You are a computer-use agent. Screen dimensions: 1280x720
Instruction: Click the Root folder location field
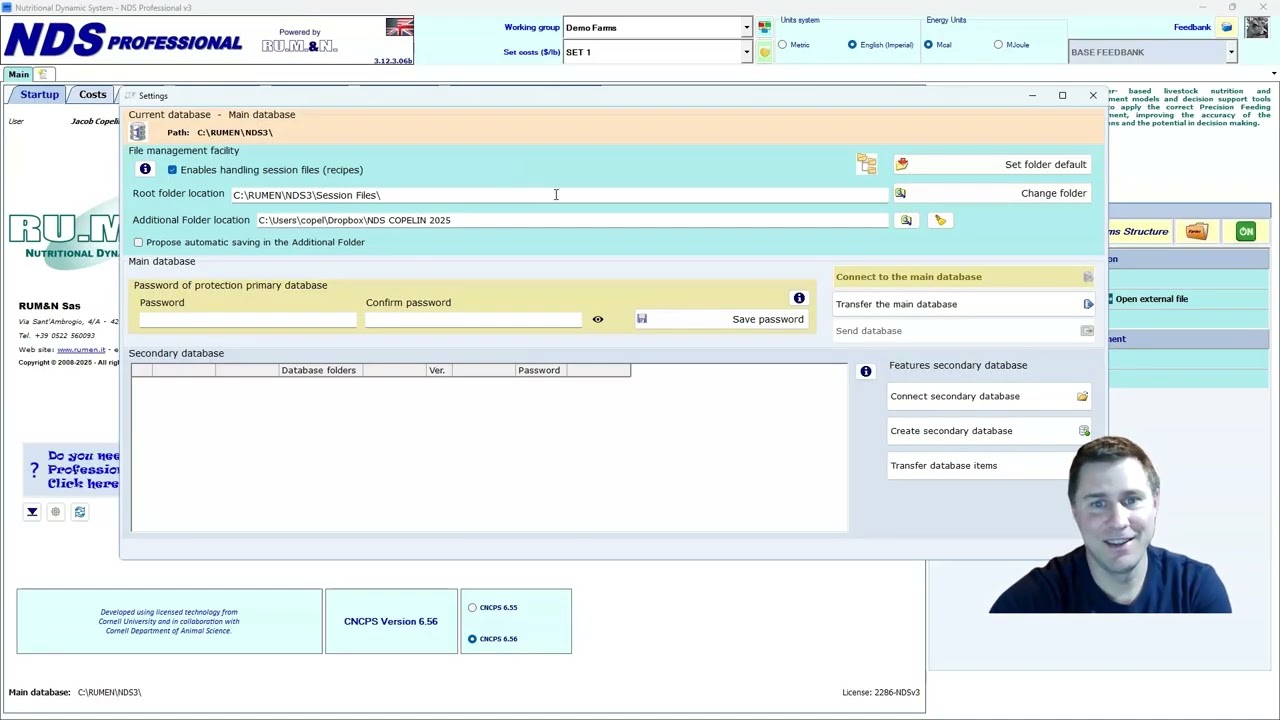click(x=559, y=195)
